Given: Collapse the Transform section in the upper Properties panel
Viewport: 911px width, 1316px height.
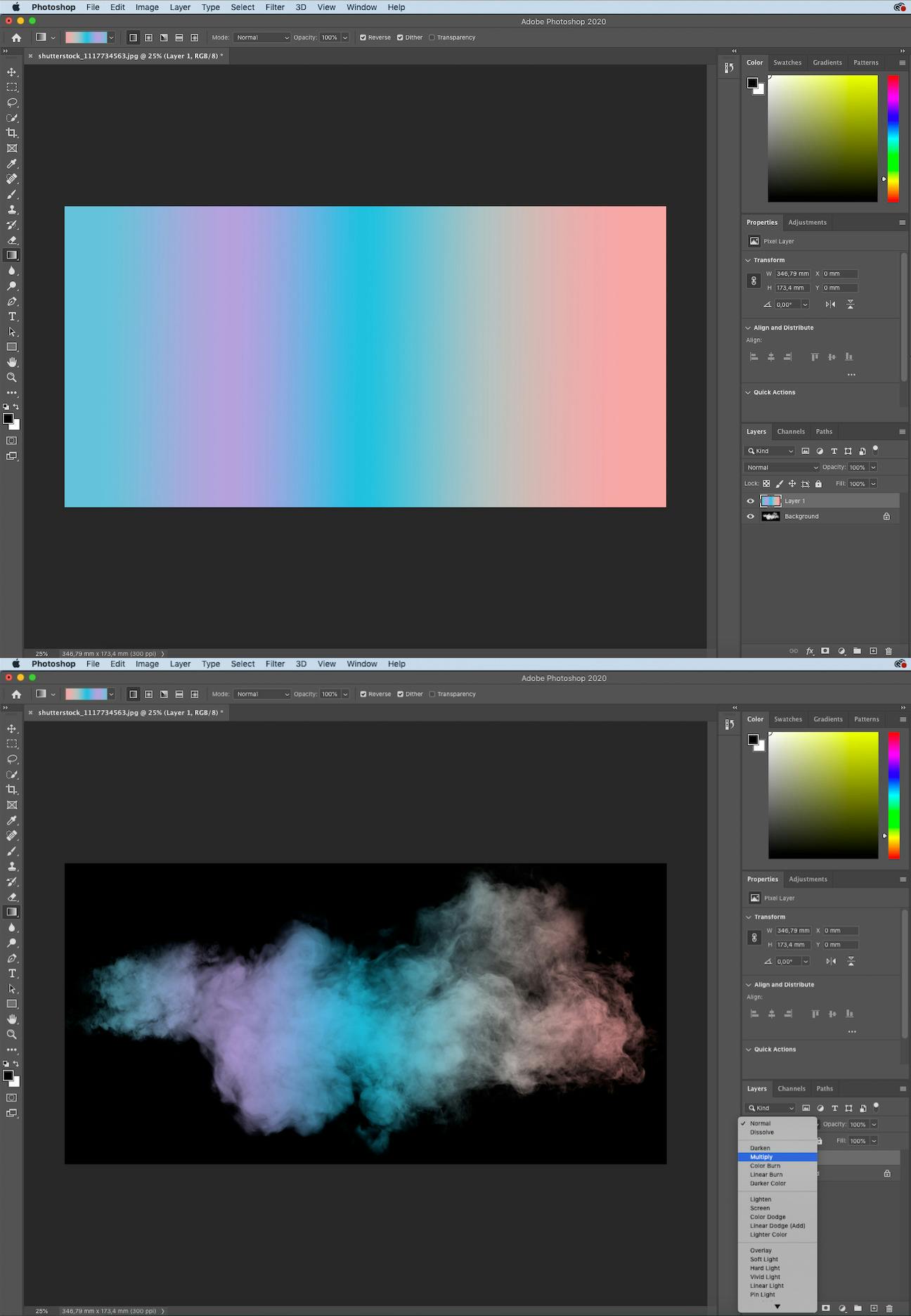Looking at the screenshot, I should pos(748,260).
